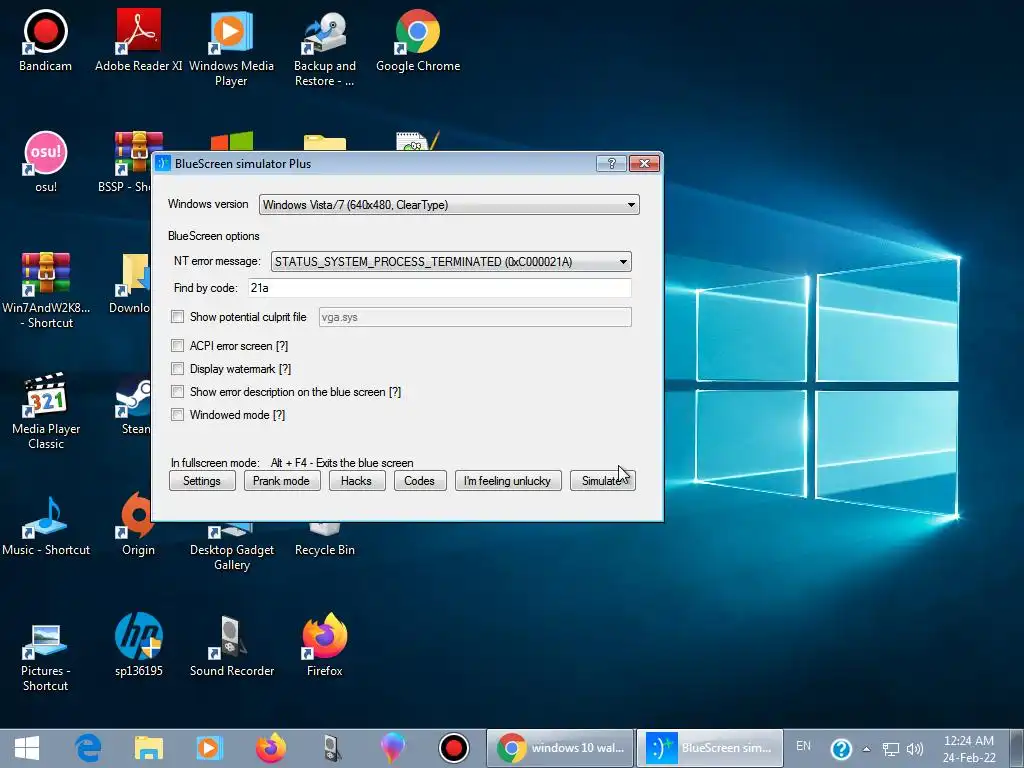Image resolution: width=1024 pixels, height=768 pixels.
Task: Open the sp136195 HP icon
Action: click(x=138, y=645)
